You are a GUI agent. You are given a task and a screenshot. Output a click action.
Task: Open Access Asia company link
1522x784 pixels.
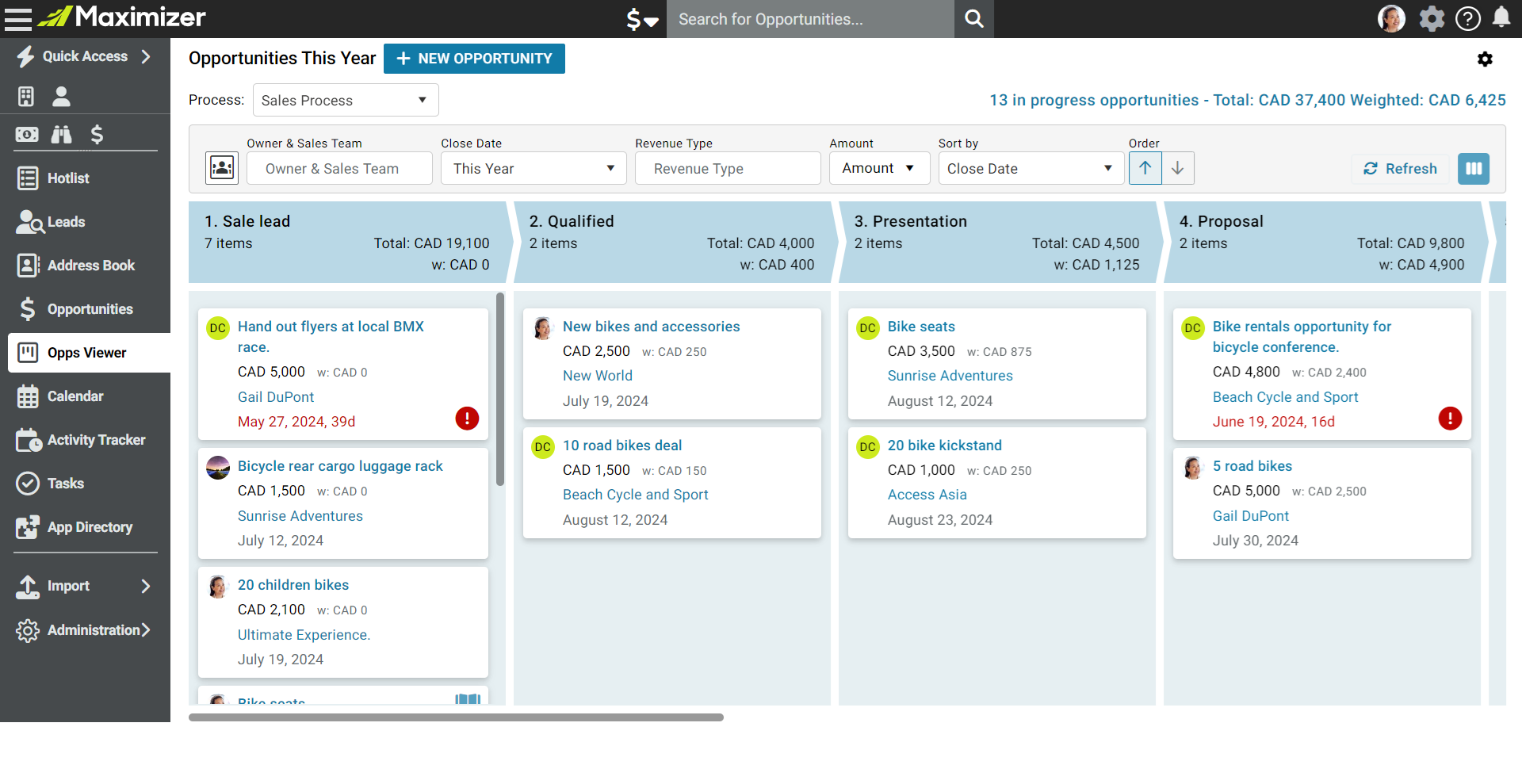point(927,495)
